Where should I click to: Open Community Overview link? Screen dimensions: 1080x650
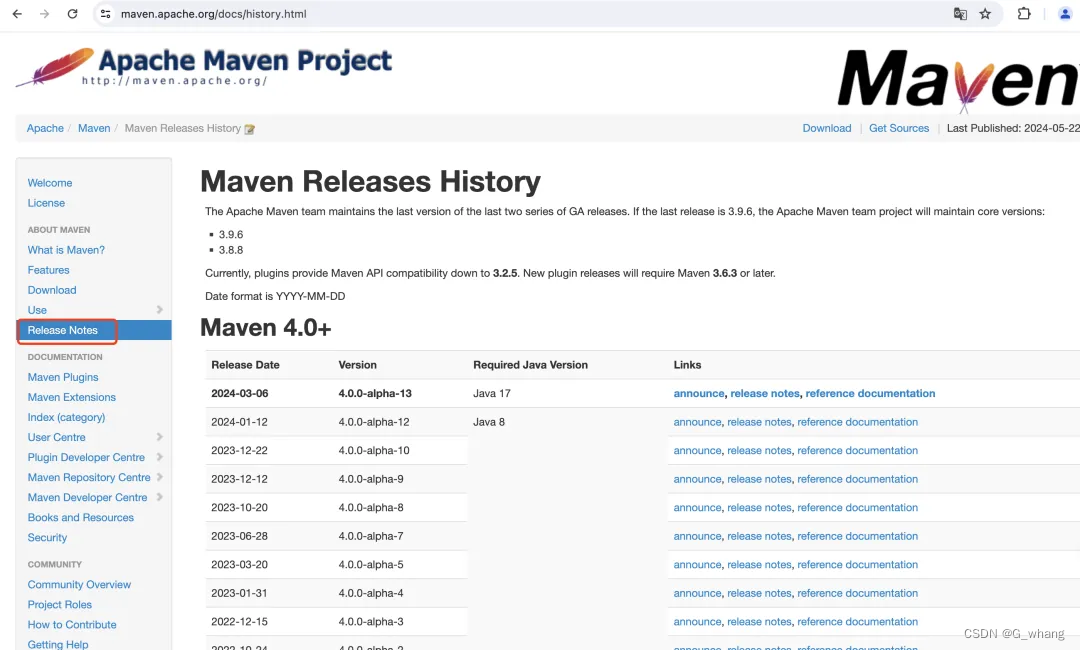(x=79, y=585)
